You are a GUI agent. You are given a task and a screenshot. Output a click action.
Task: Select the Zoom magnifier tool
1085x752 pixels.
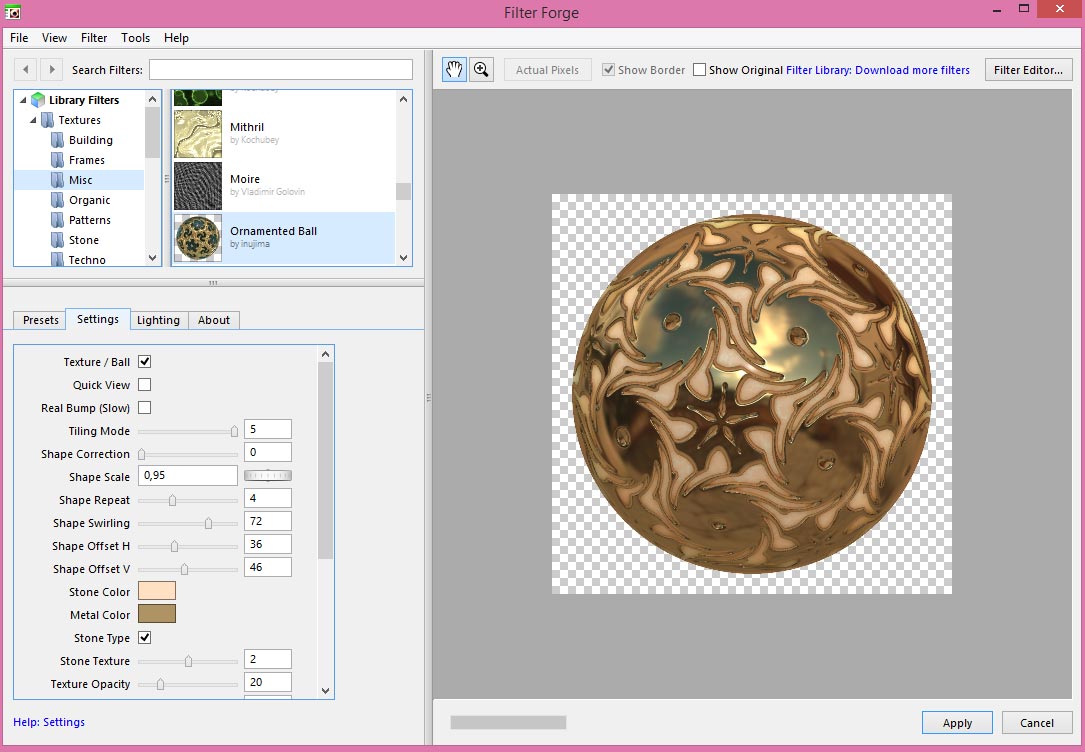tap(481, 70)
